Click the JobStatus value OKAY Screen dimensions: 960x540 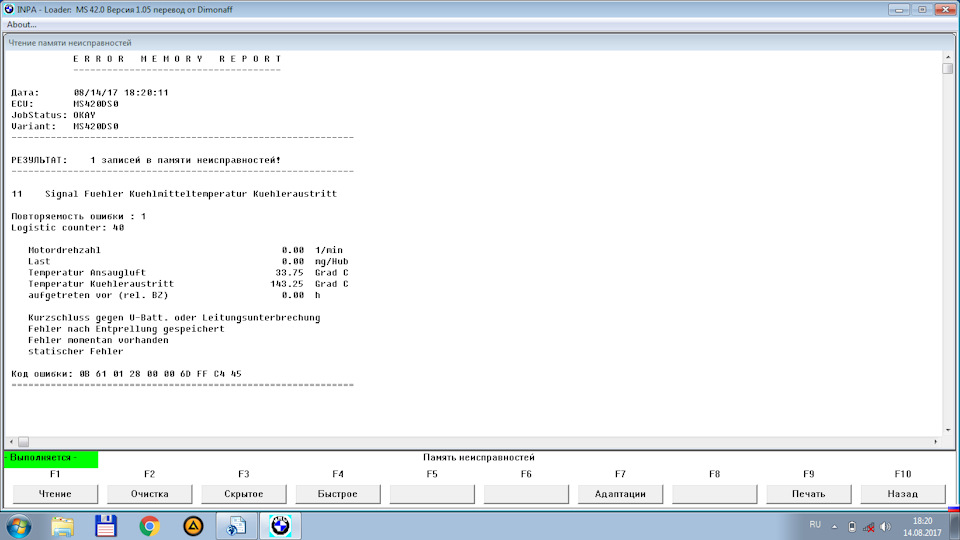point(84,115)
